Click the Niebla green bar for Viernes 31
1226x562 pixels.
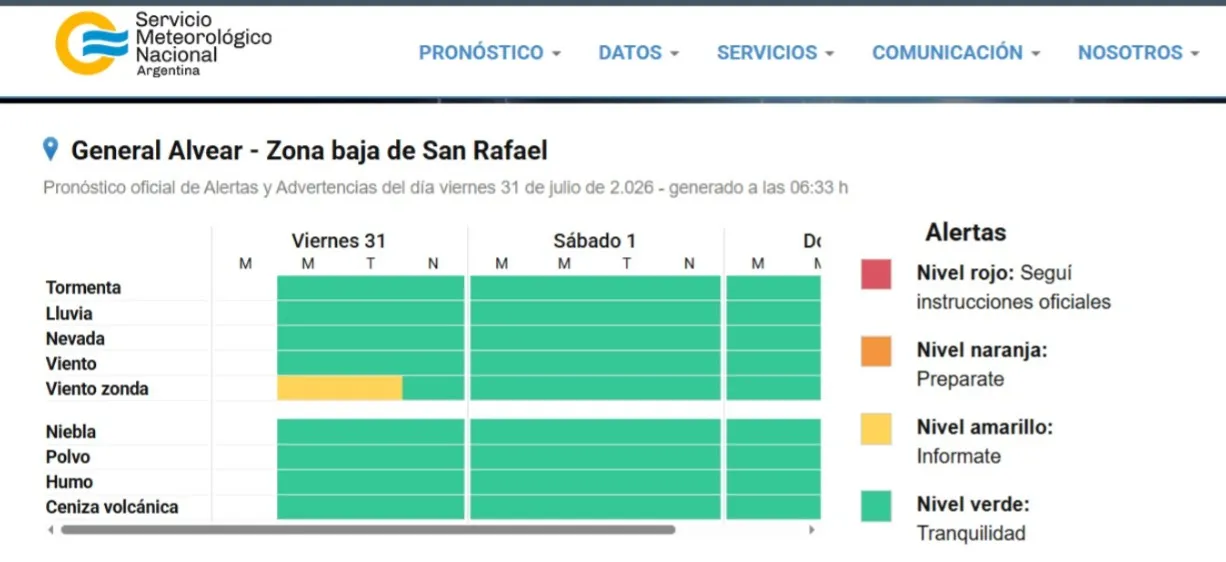tap(371, 432)
